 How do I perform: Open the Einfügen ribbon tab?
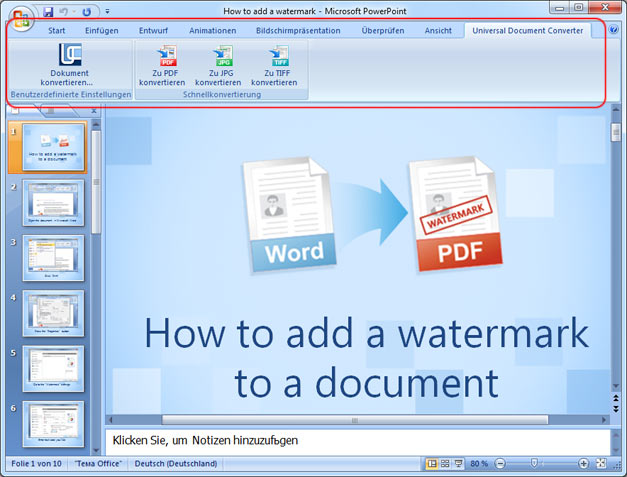click(102, 30)
